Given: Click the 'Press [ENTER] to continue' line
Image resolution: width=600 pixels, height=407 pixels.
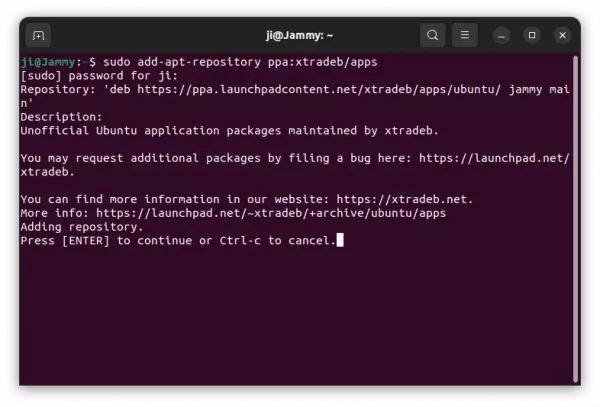Looking at the screenshot, I should pyautogui.click(x=178, y=241).
